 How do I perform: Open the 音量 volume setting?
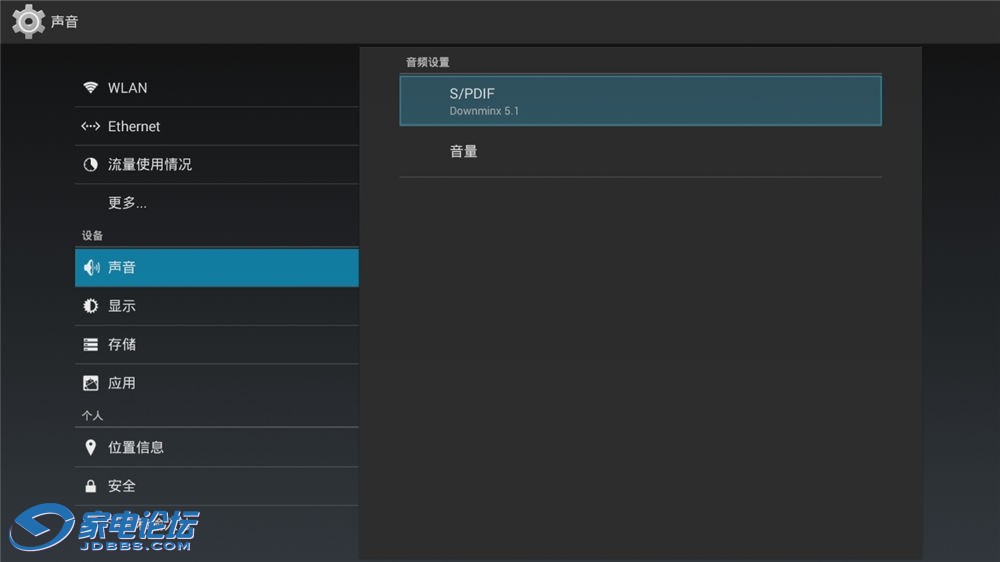click(x=640, y=152)
